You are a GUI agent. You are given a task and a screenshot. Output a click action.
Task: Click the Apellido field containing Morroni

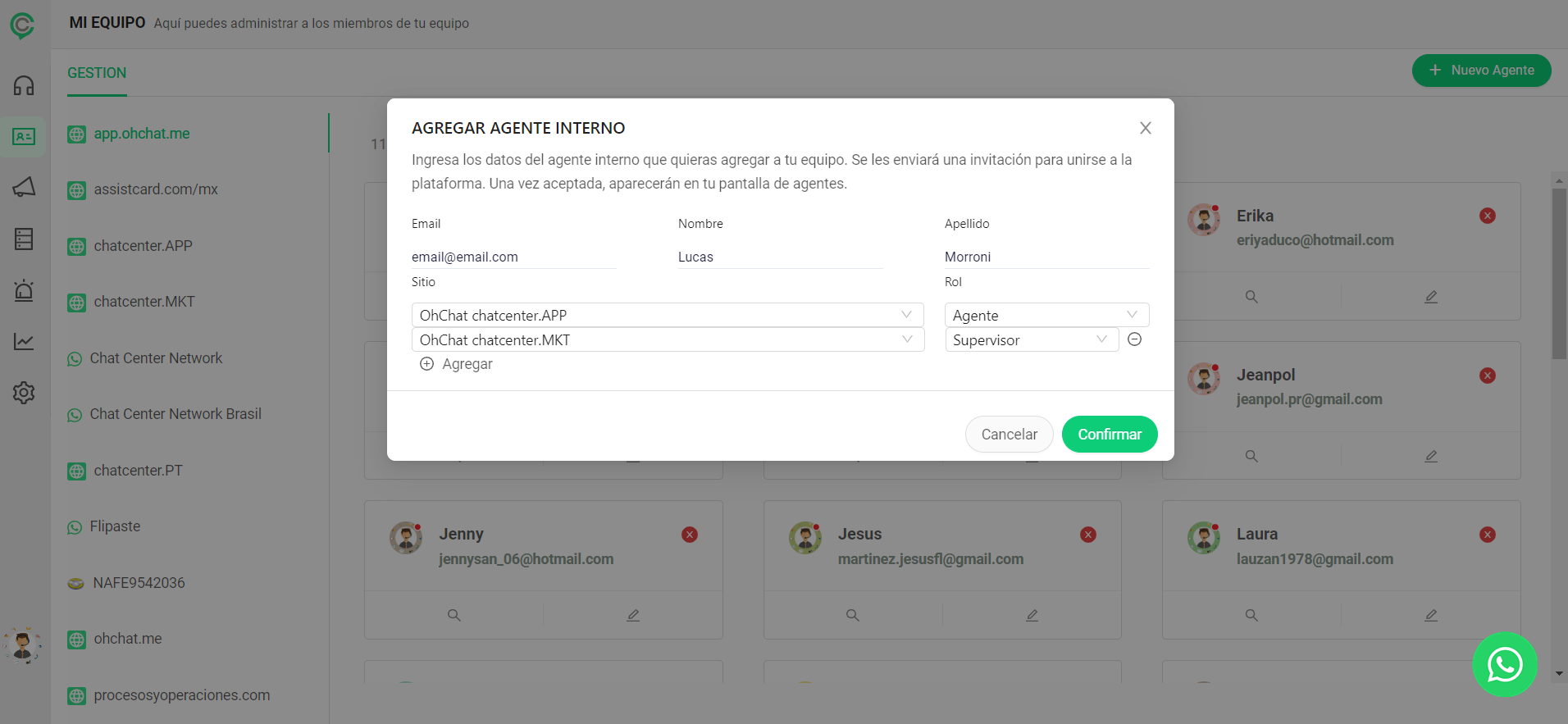[x=1047, y=257]
